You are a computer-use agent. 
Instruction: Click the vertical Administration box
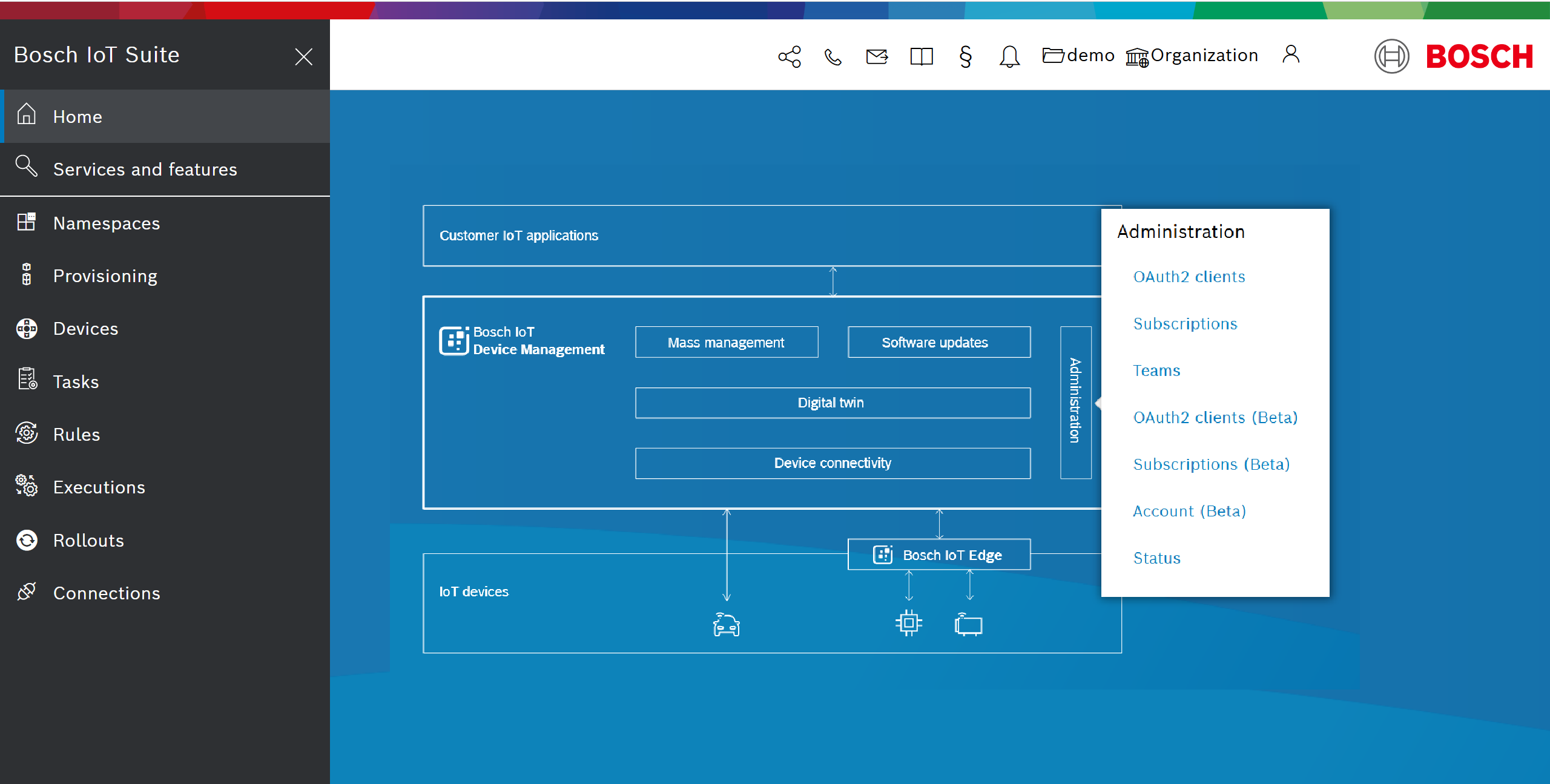(x=1076, y=403)
